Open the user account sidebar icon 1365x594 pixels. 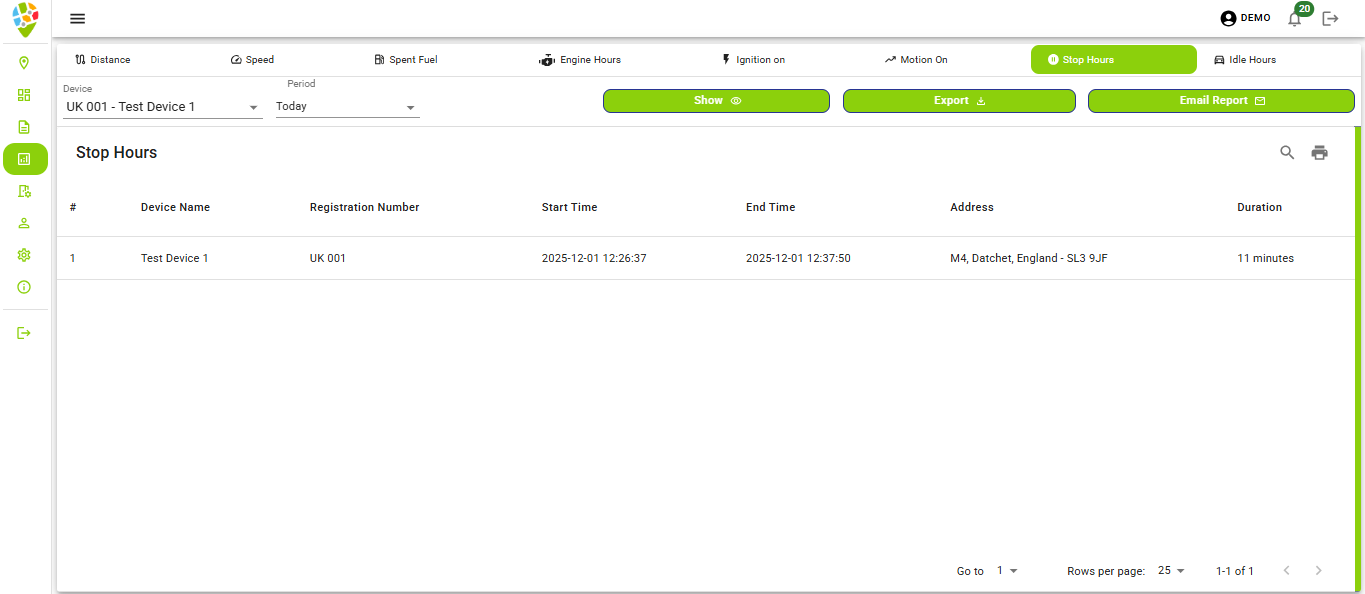pos(24,223)
